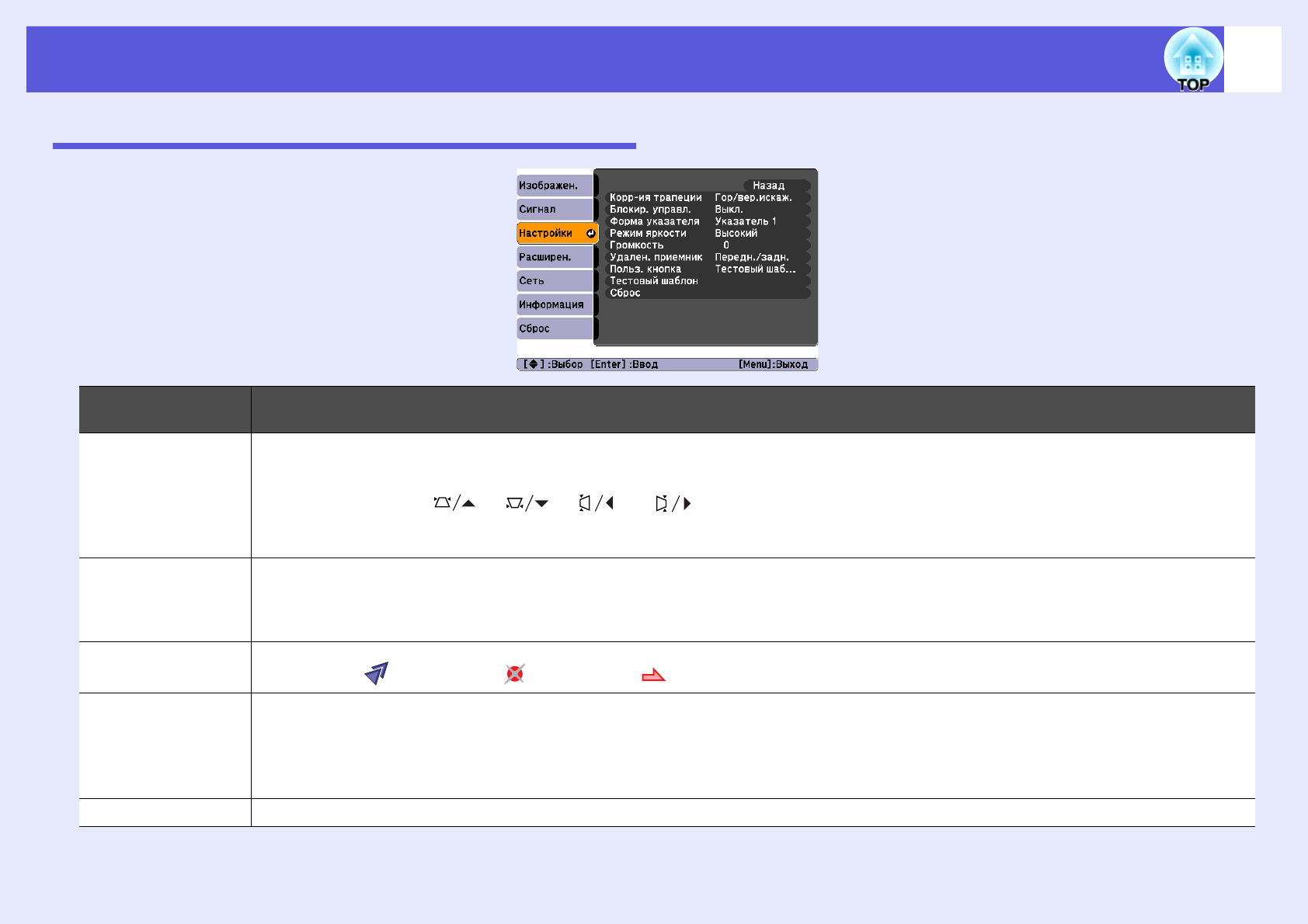Image resolution: width=1308 pixels, height=924 pixels.
Task: Click the blue arrow pointer icon
Action: coord(377,673)
